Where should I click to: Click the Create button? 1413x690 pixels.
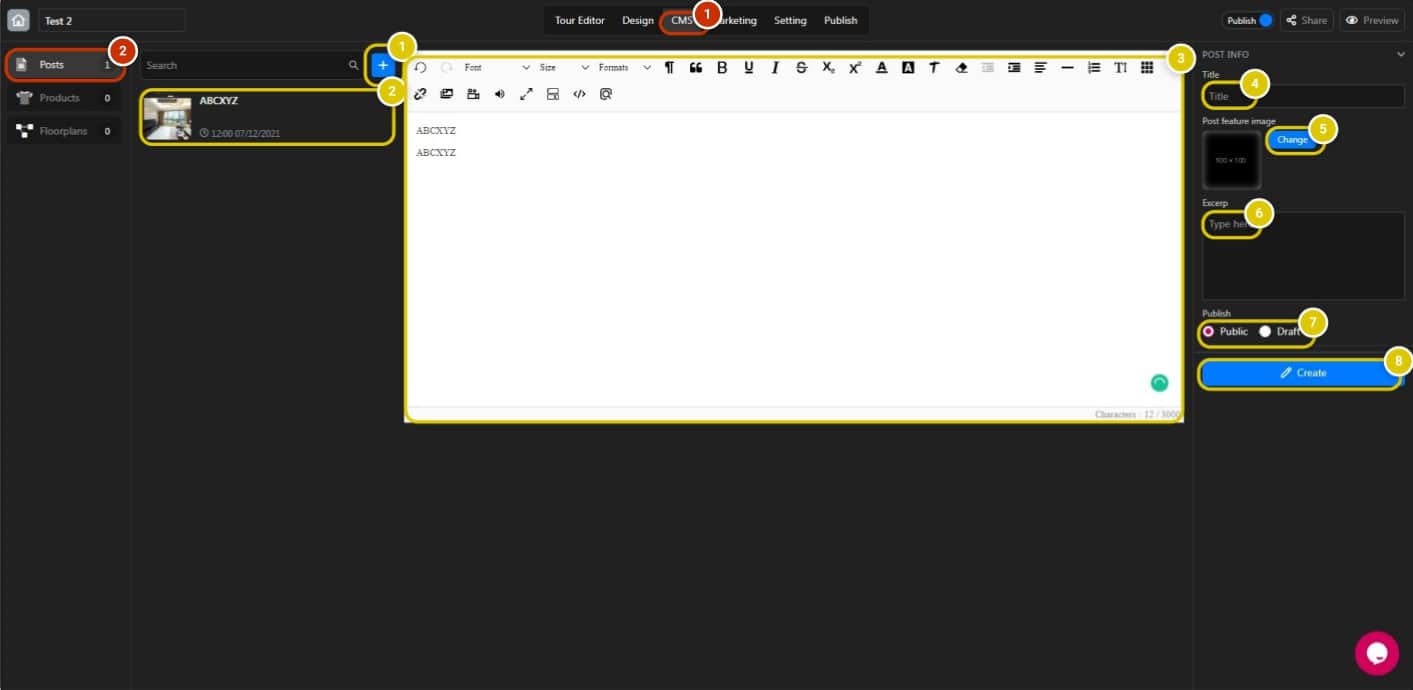[x=1302, y=373]
